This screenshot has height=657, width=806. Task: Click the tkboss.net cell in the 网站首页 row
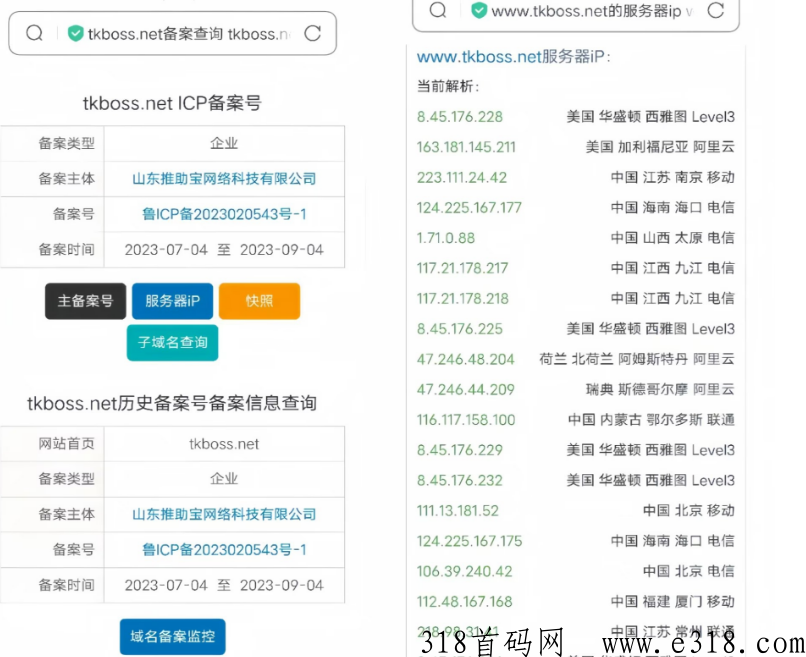[x=224, y=444]
